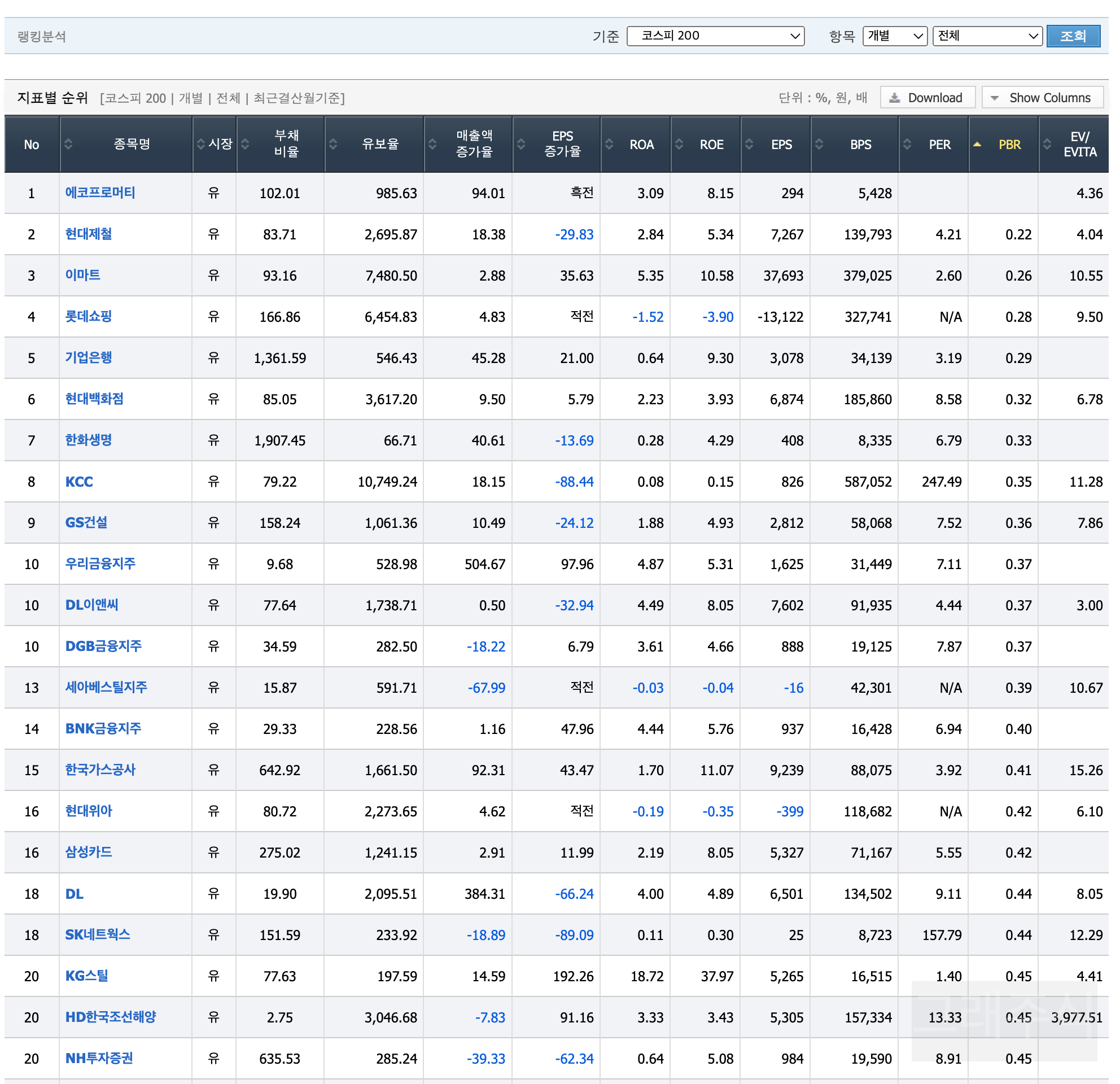Expand the 전체 selection dropdown
This screenshot has width=1120, height=1084.
[x=987, y=36]
